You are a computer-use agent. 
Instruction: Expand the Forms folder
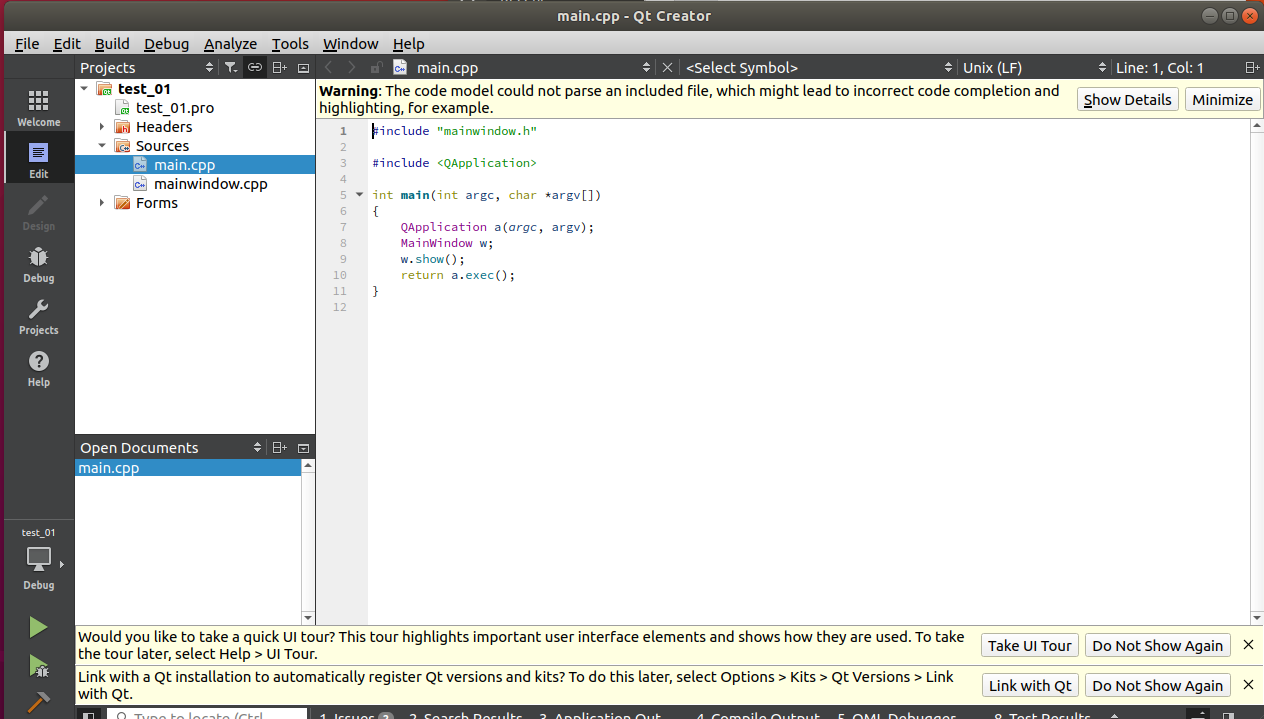pos(102,203)
